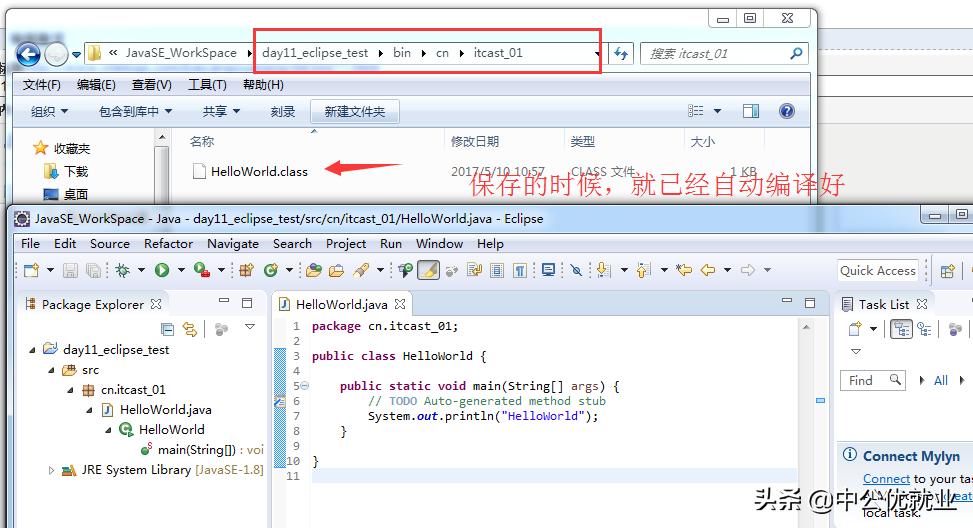Image resolution: width=973 pixels, height=528 pixels.
Task: Open the 组织 dropdown in Explorer
Action: (50, 112)
